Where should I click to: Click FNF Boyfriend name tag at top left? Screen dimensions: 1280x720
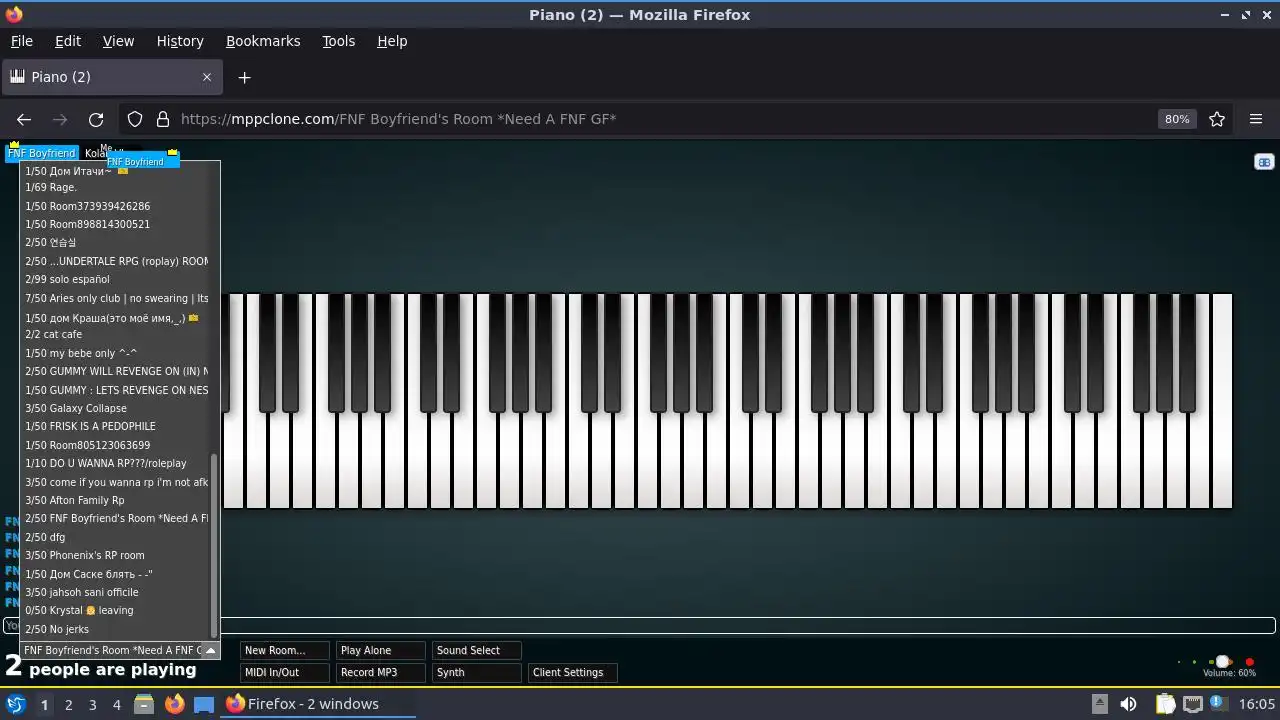[x=41, y=153]
